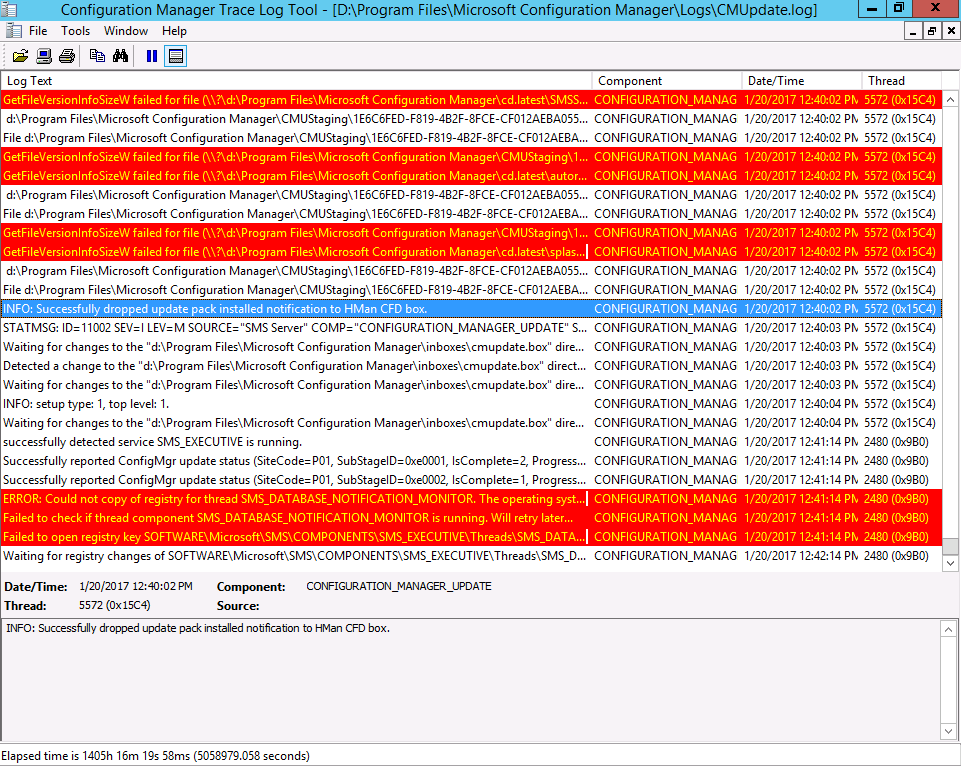Viewport: 961px width, 766px height.
Task: Select the update status row with SubStageID=0xe0002
Action: [471, 480]
